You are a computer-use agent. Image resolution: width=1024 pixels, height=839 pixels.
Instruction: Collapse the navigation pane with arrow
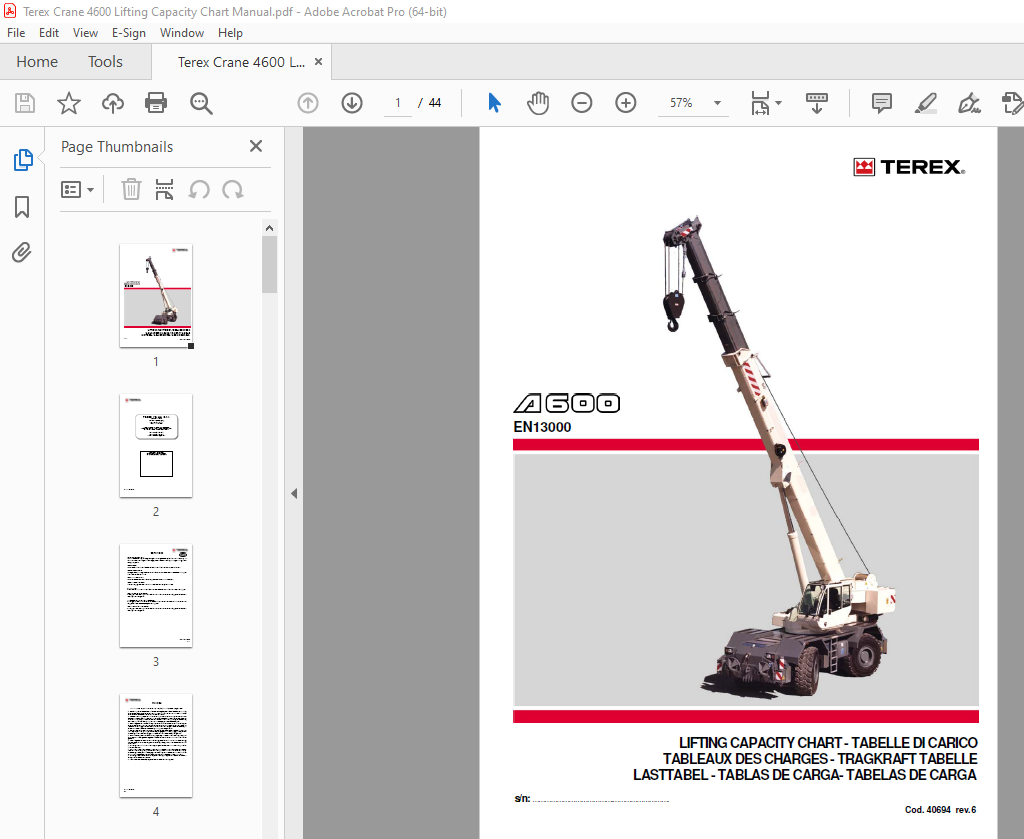(294, 494)
